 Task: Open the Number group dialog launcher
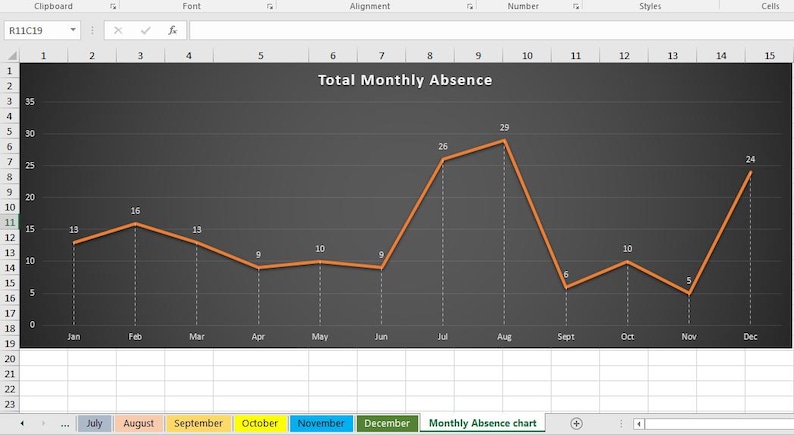coord(576,7)
